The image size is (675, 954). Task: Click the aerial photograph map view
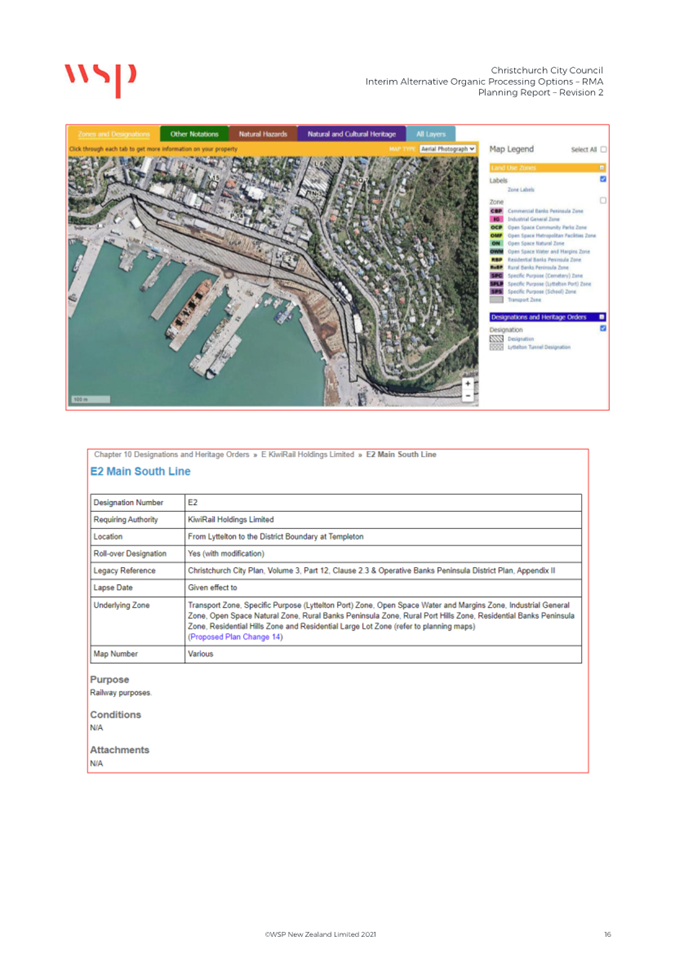tap(273, 281)
